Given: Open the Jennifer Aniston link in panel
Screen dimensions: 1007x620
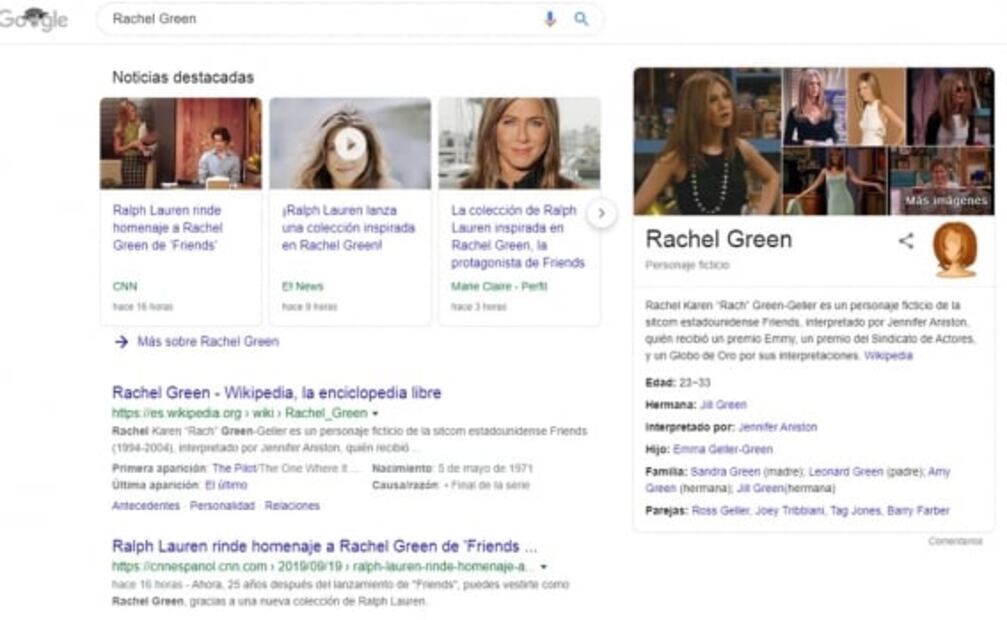Looking at the screenshot, I should 777,427.
